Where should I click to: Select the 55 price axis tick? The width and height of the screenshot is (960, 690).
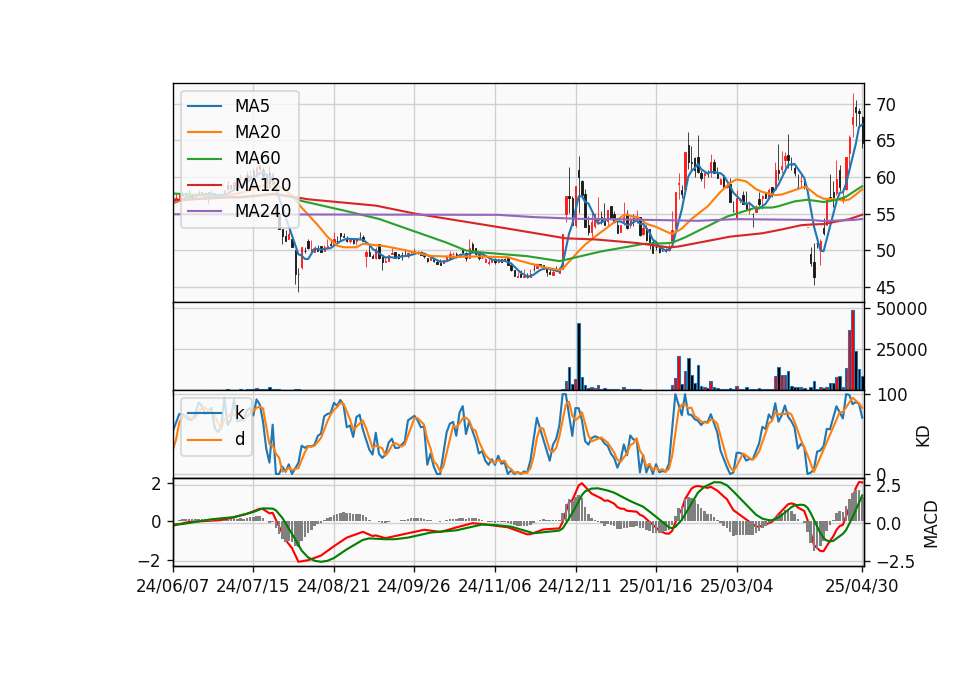[886, 215]
